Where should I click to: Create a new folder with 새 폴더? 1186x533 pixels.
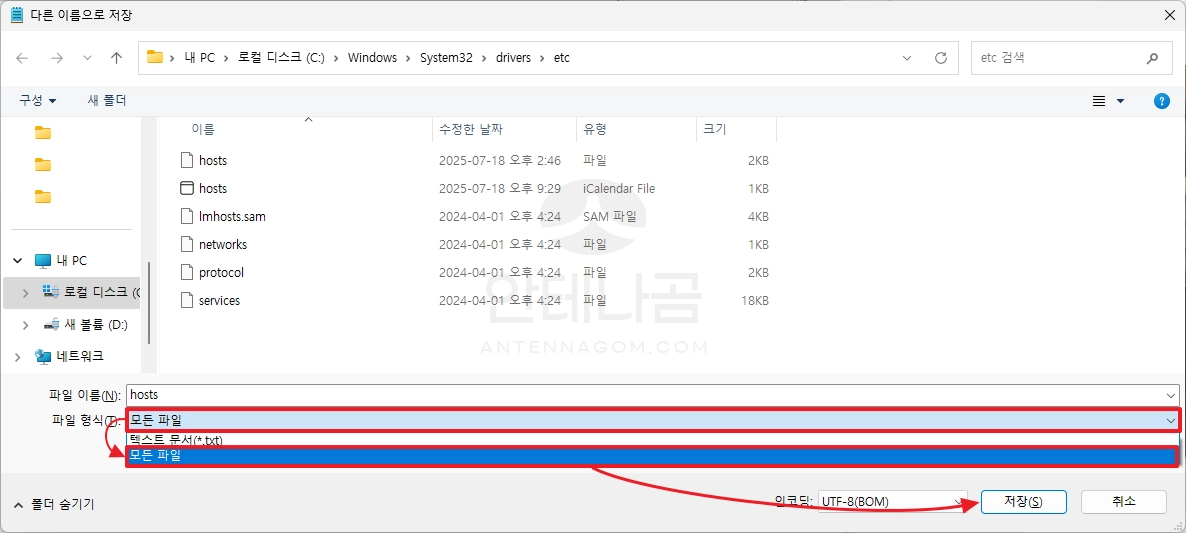point(107,101)
